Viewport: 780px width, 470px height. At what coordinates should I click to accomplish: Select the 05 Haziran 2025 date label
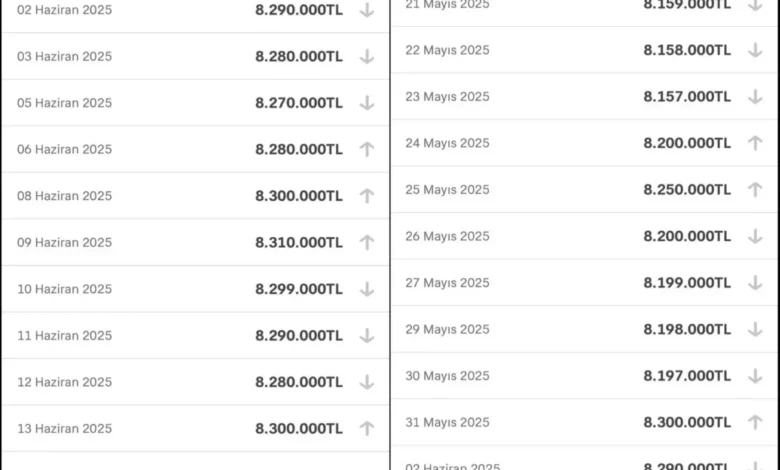(65, 103)
